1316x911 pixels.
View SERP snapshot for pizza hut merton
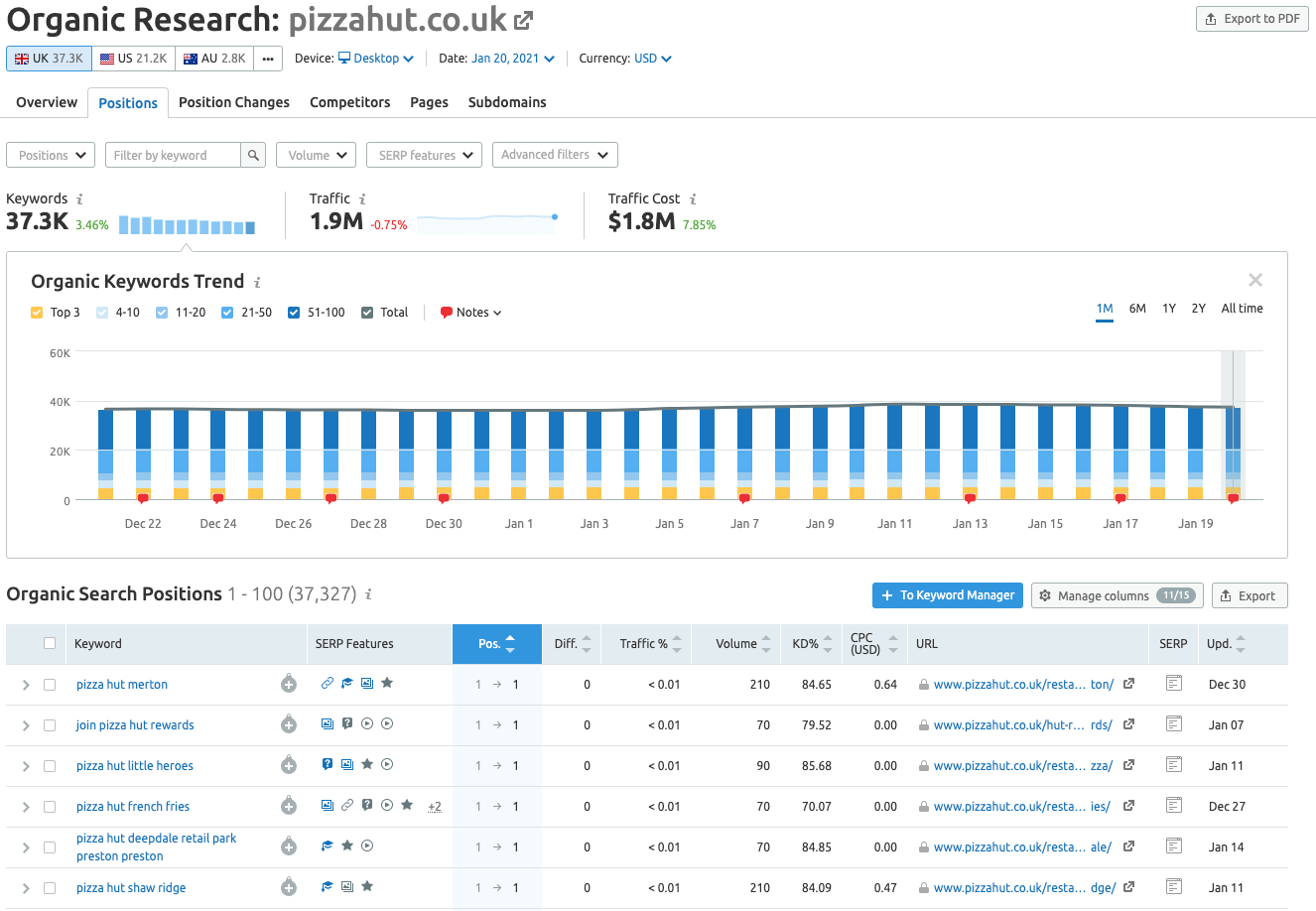pyautogui.click(x=1174, y=683)
